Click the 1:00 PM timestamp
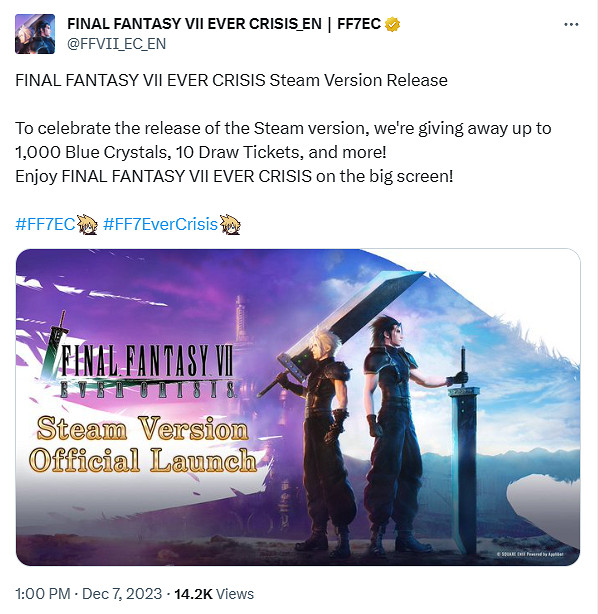 43,594
